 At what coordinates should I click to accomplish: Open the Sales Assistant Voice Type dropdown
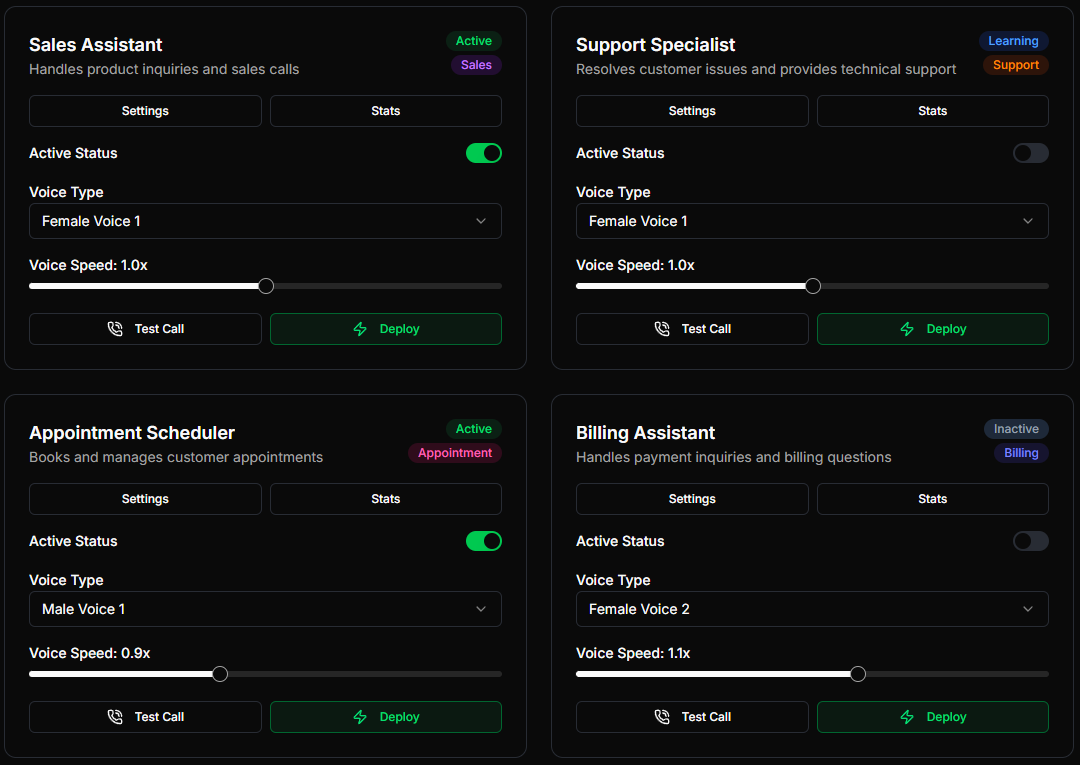point(265,221)
